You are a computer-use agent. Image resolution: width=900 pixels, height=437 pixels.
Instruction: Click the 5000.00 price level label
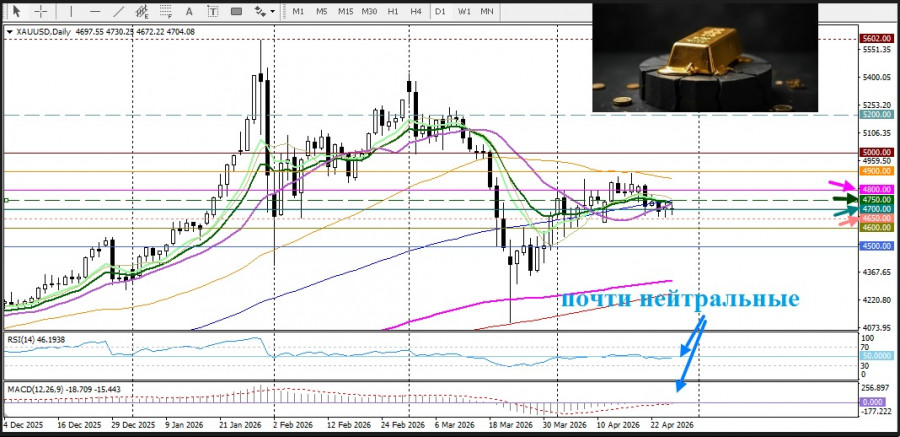click(x=876, y=152)
